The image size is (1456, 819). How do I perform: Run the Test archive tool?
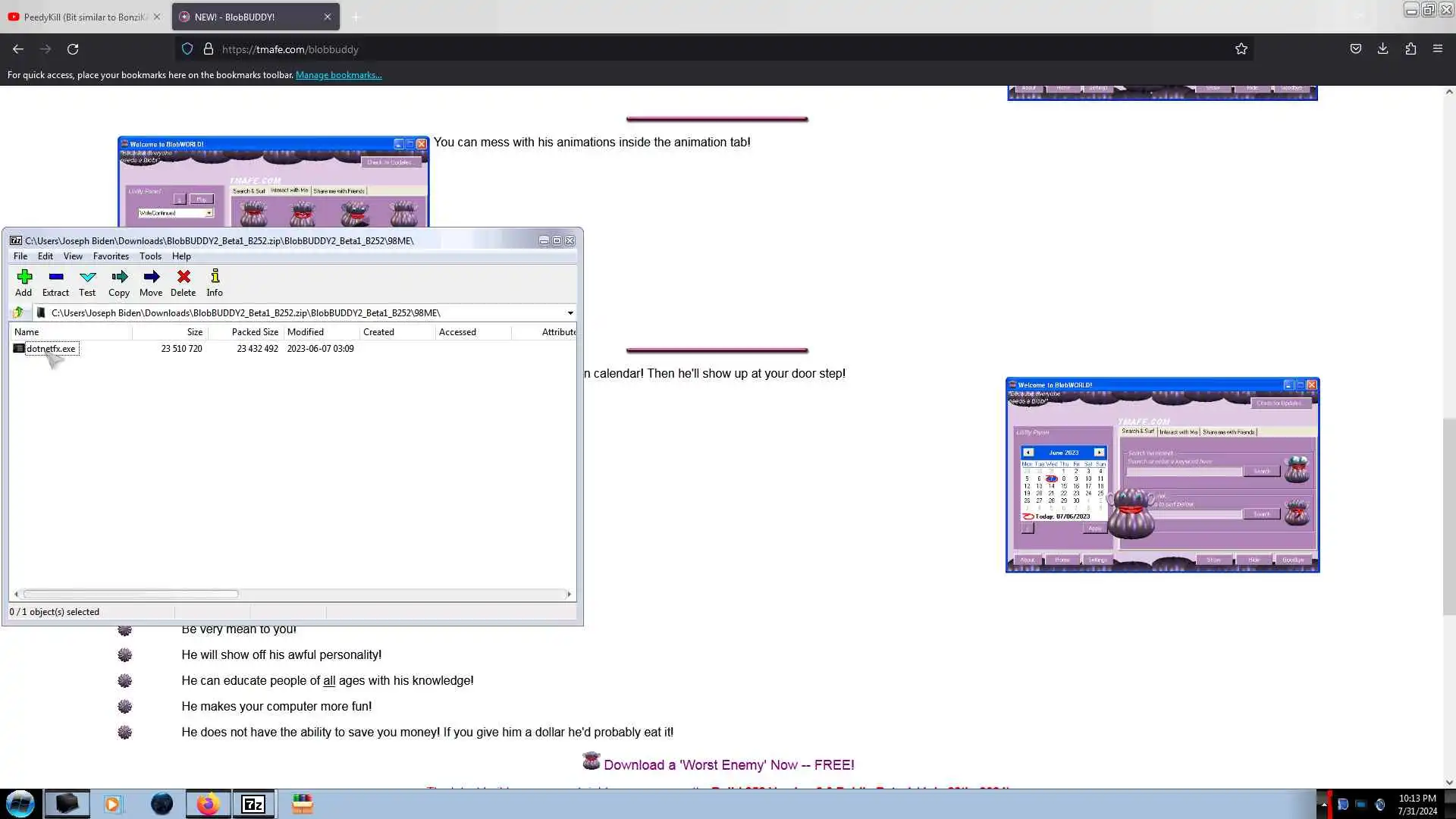pyautogui.click(x=87, y=282)
